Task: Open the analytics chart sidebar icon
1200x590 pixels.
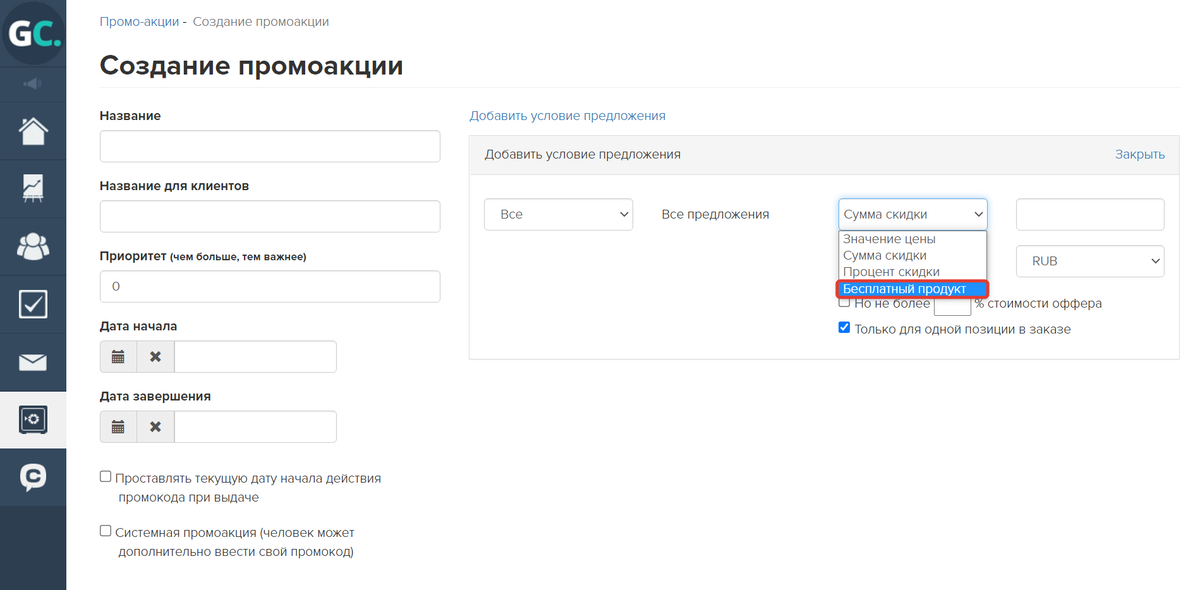Action: click(33, 188)
